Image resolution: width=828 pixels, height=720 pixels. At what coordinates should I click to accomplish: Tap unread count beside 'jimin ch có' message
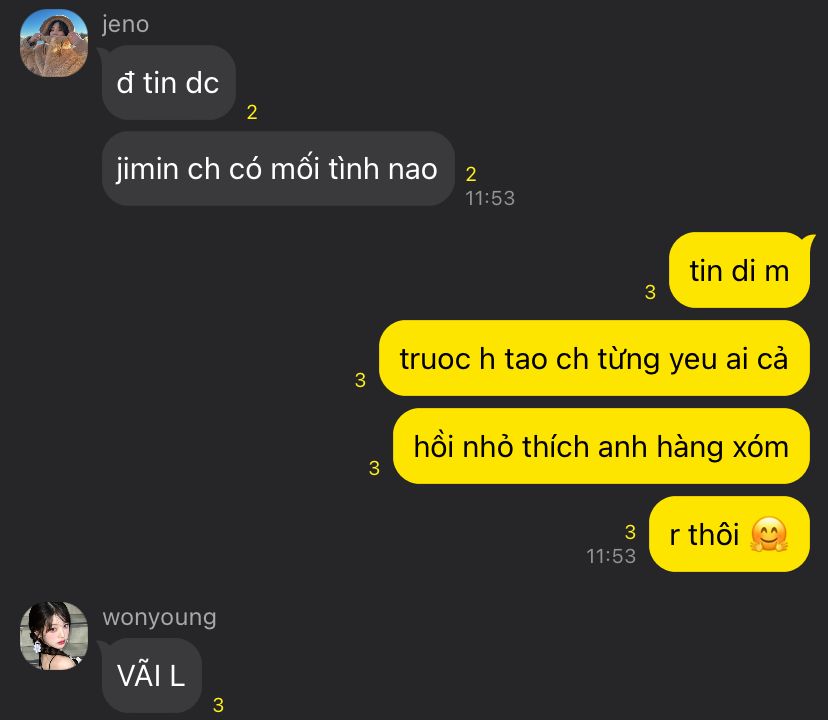coord(471,174)
